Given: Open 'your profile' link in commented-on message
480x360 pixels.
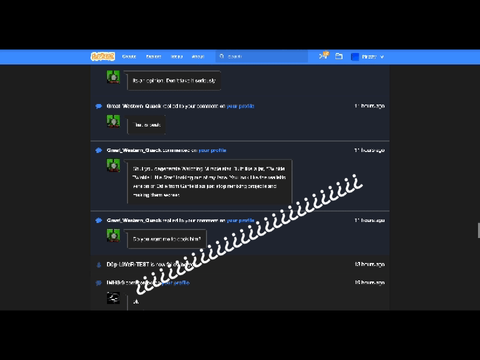Looking at the screenshot, I should click(212, 150).
